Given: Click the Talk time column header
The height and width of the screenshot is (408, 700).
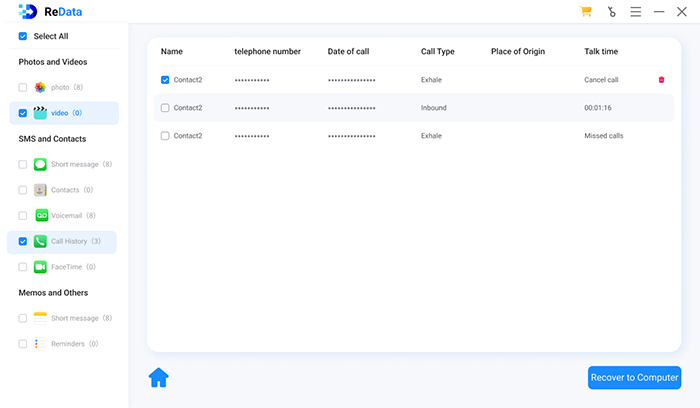Looking at the screenshot, I should point(602,50).
